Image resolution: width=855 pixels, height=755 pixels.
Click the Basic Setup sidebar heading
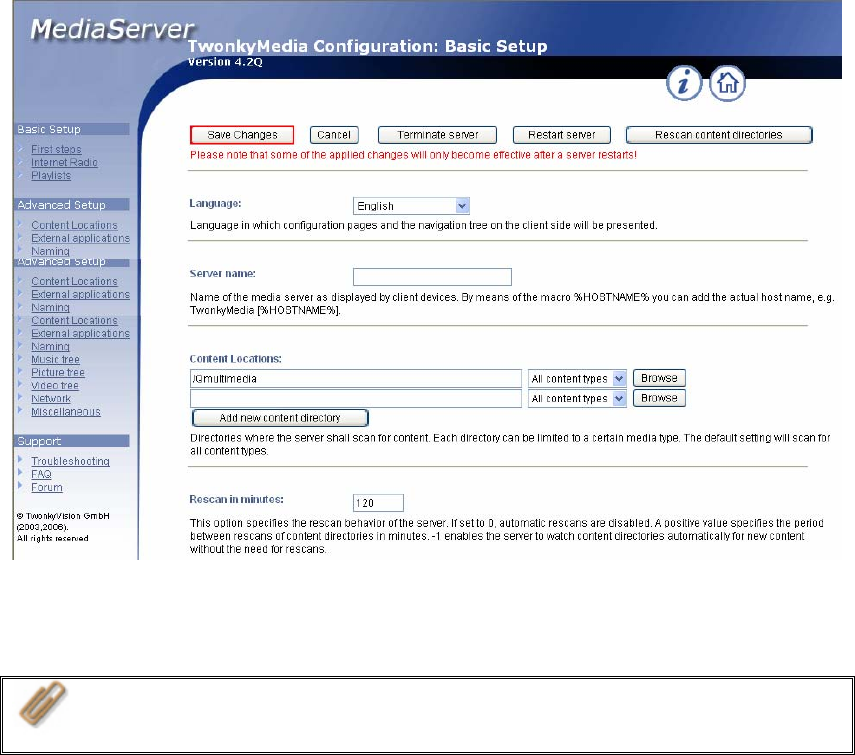(71, 129)
